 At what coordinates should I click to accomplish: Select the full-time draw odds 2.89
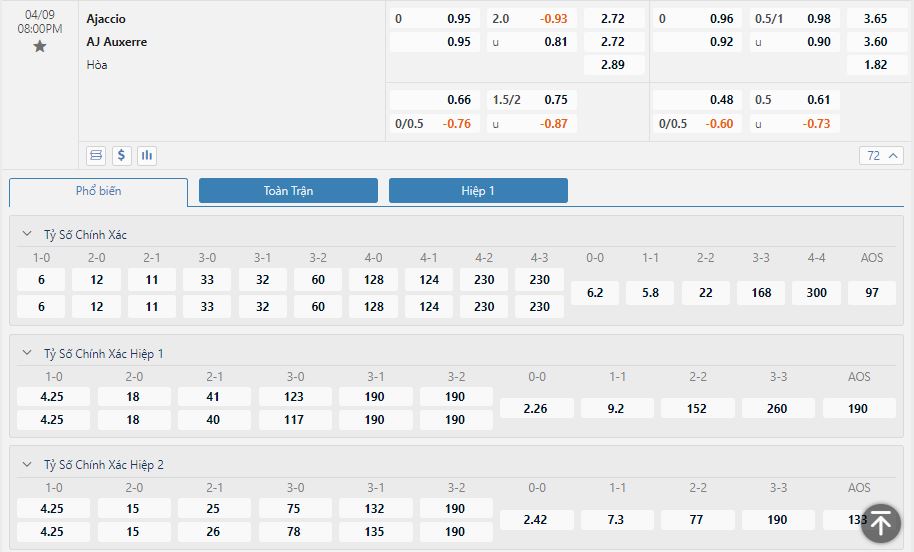click(614, 65)
